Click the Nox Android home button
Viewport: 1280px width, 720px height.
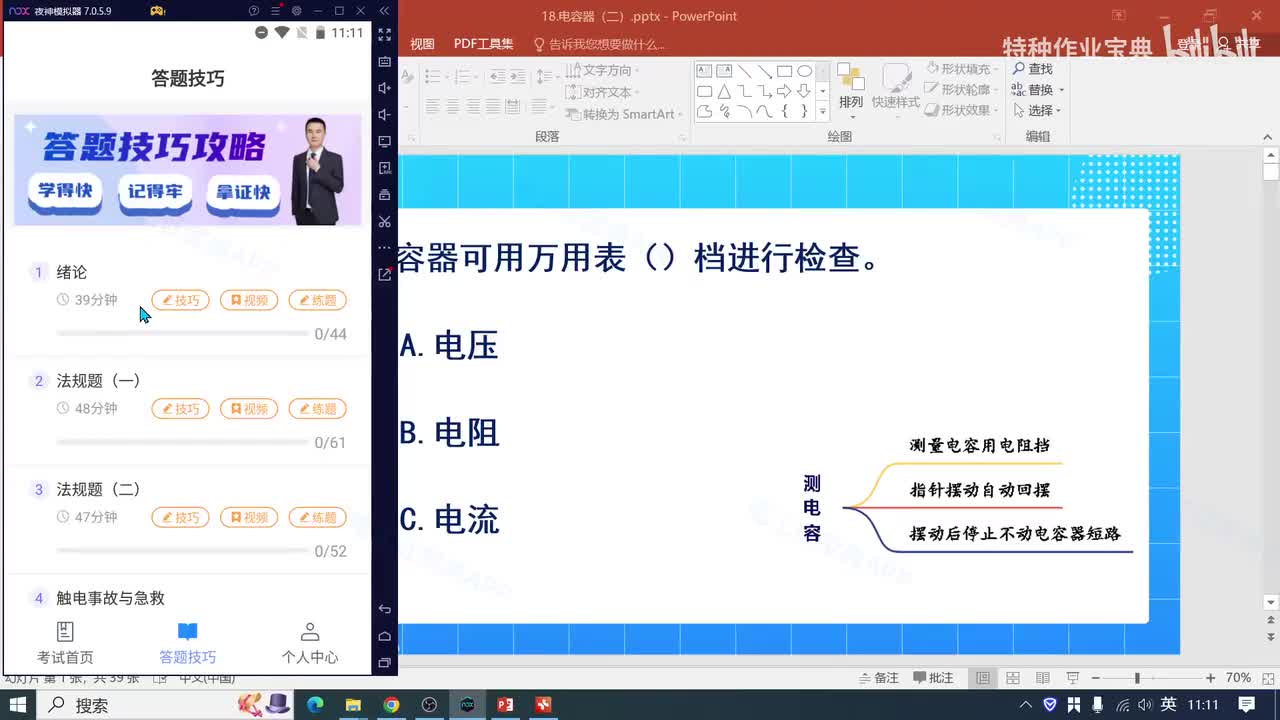[385, 636]
